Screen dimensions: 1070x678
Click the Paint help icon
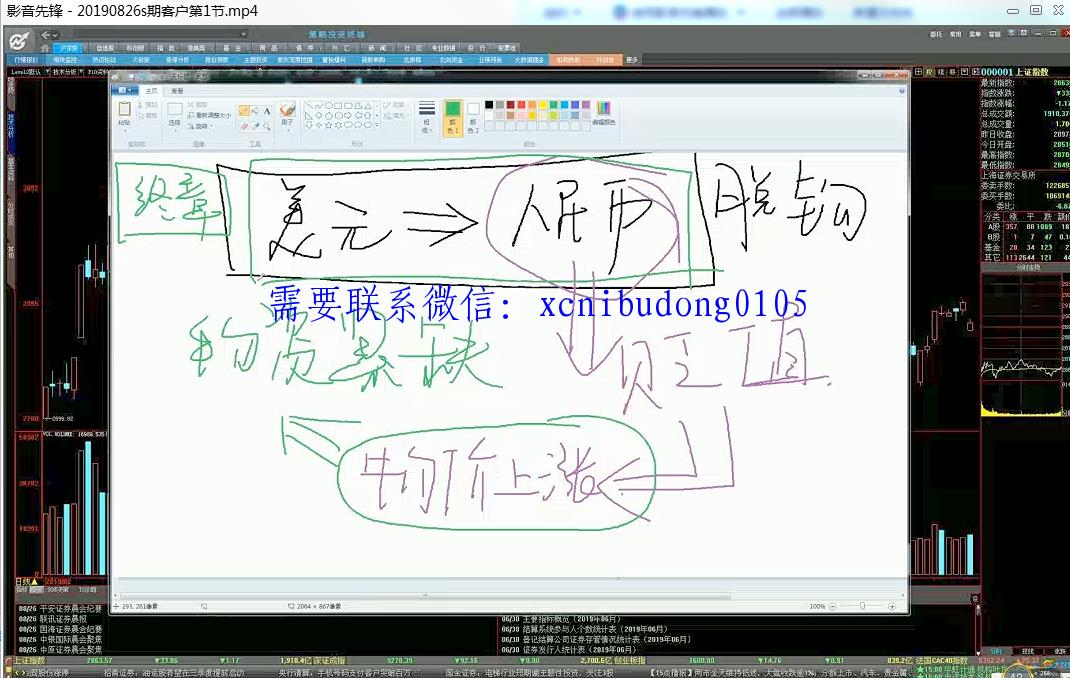click(x=902, y=90)
